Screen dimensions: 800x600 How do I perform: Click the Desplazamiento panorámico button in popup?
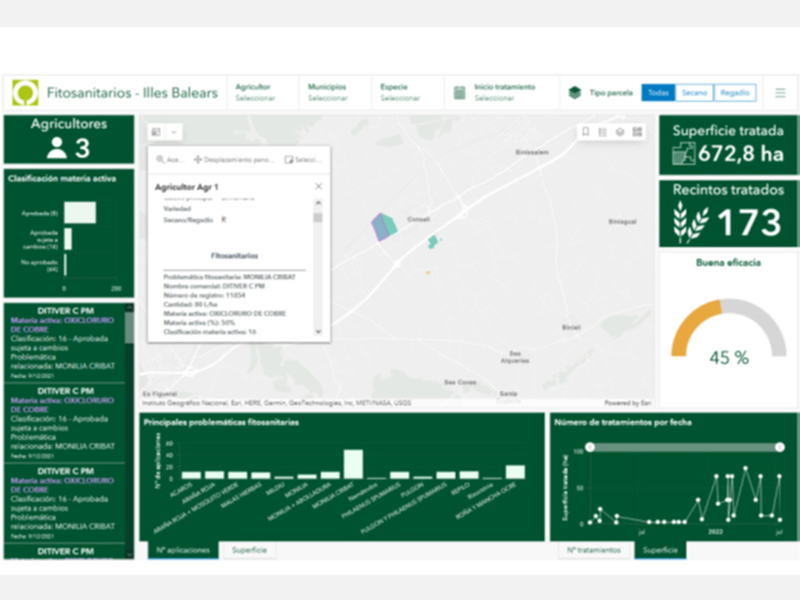point(233,159)
